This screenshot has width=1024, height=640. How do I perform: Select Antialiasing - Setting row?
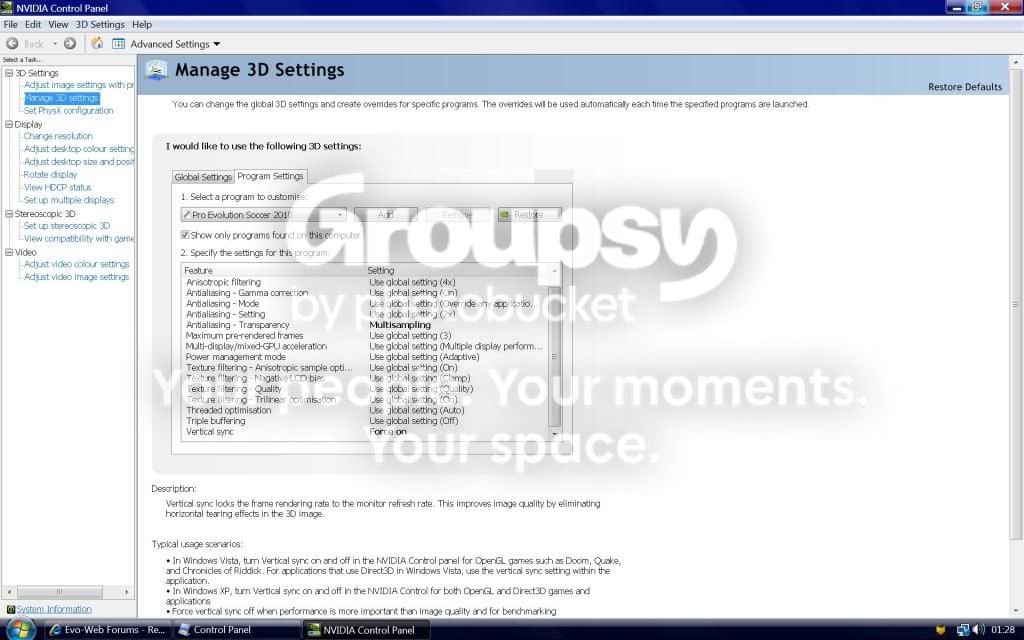pyautogui.click(x=364, y=314)
